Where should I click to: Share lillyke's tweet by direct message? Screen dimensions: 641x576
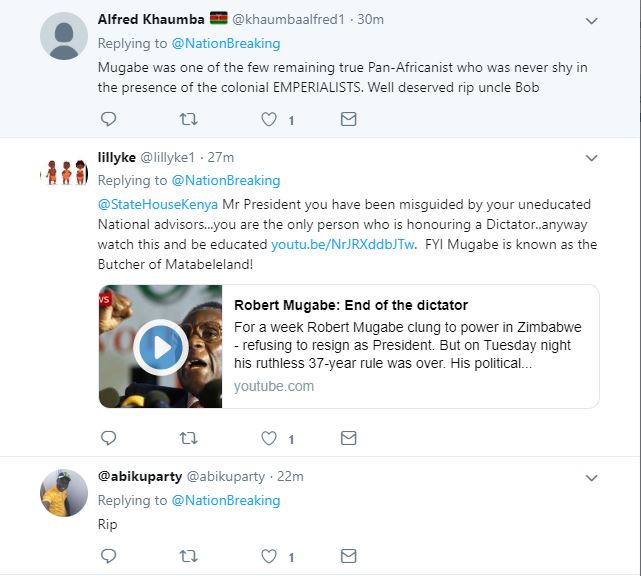[348, 438]
